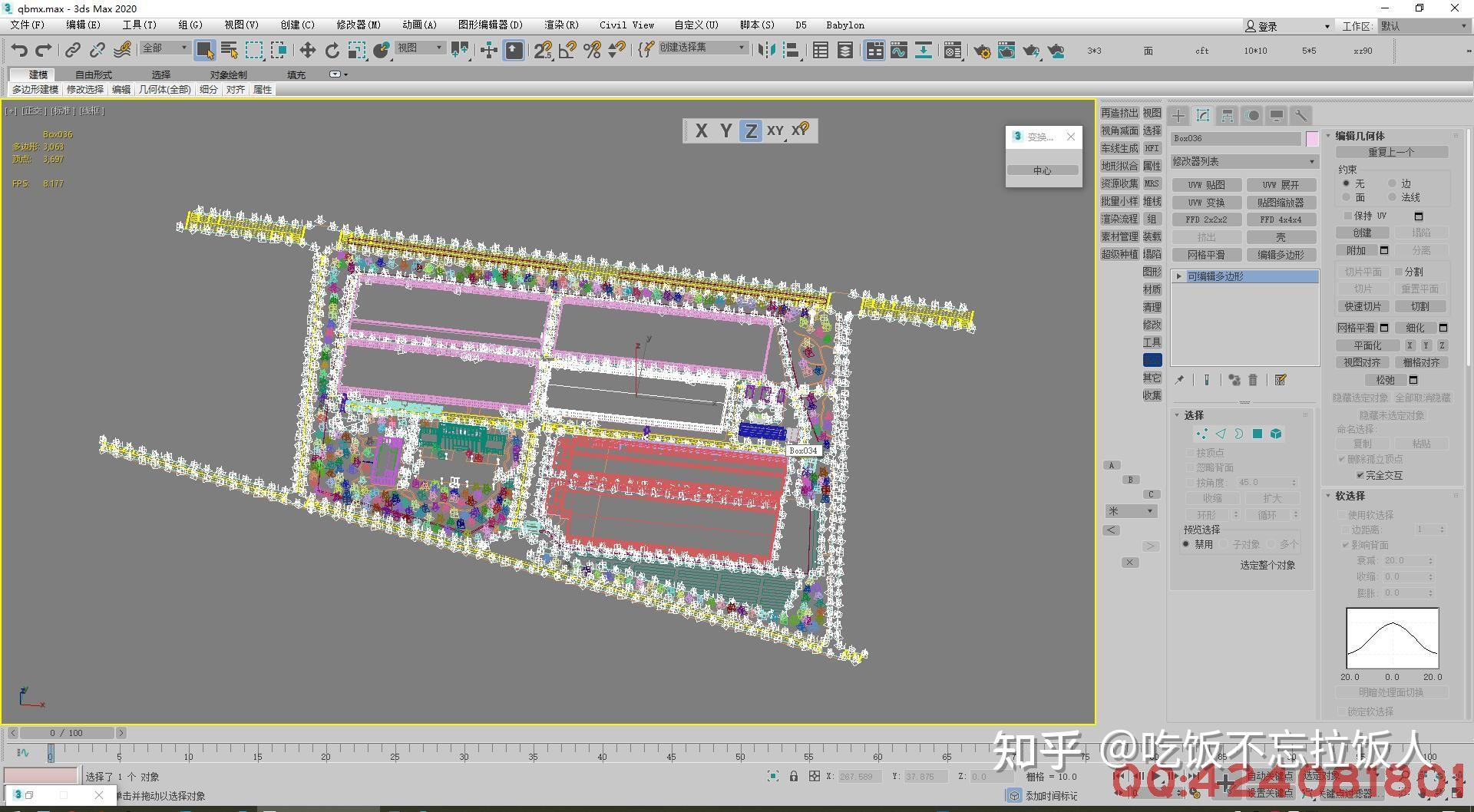Enable the 忽略背面 checkbox

pyautogui.click(x=1191, y=467)
